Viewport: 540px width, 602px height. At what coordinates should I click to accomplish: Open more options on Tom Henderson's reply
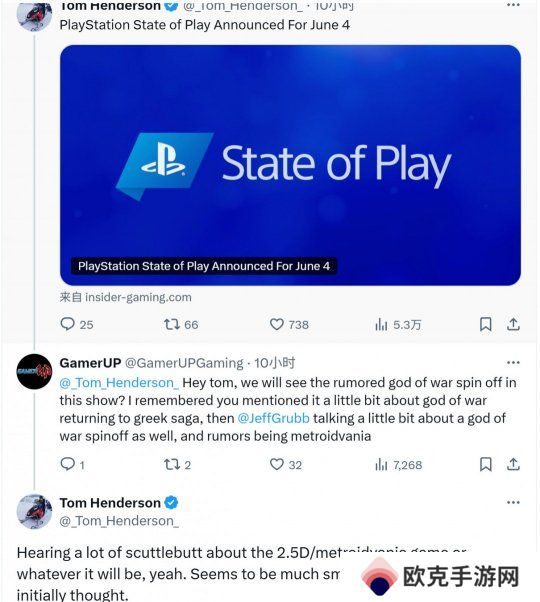[x=513, y=502]
